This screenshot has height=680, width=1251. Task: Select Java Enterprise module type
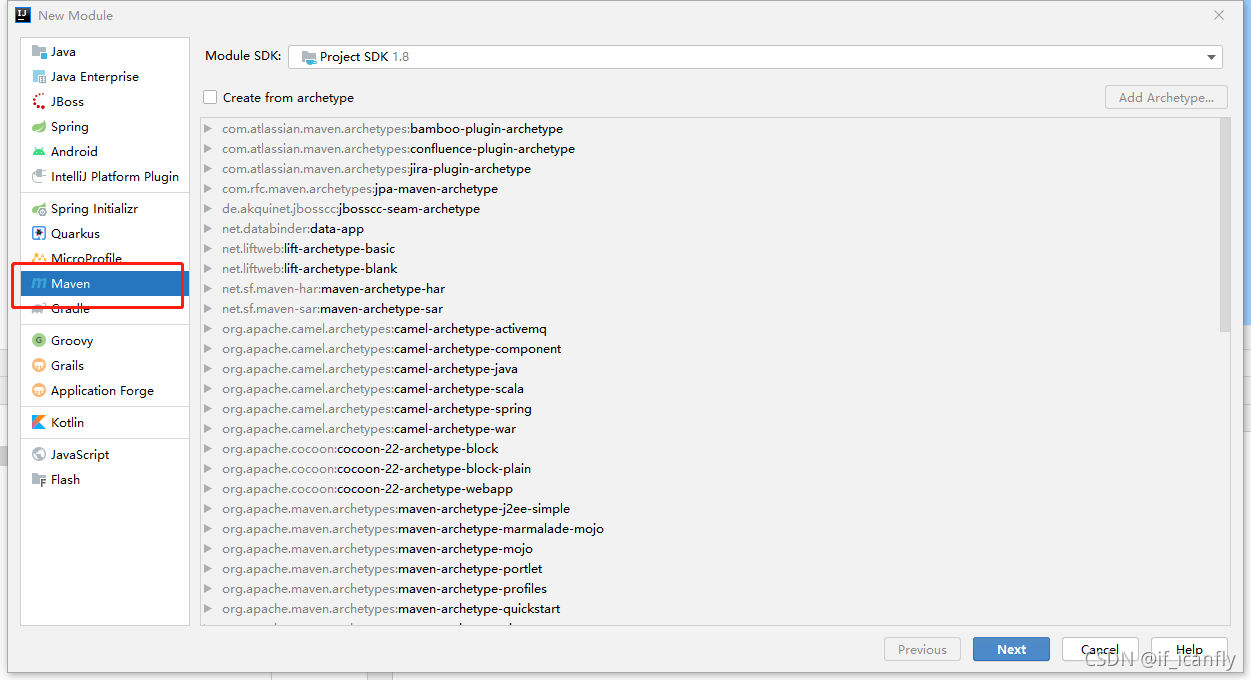pos(105,77)
